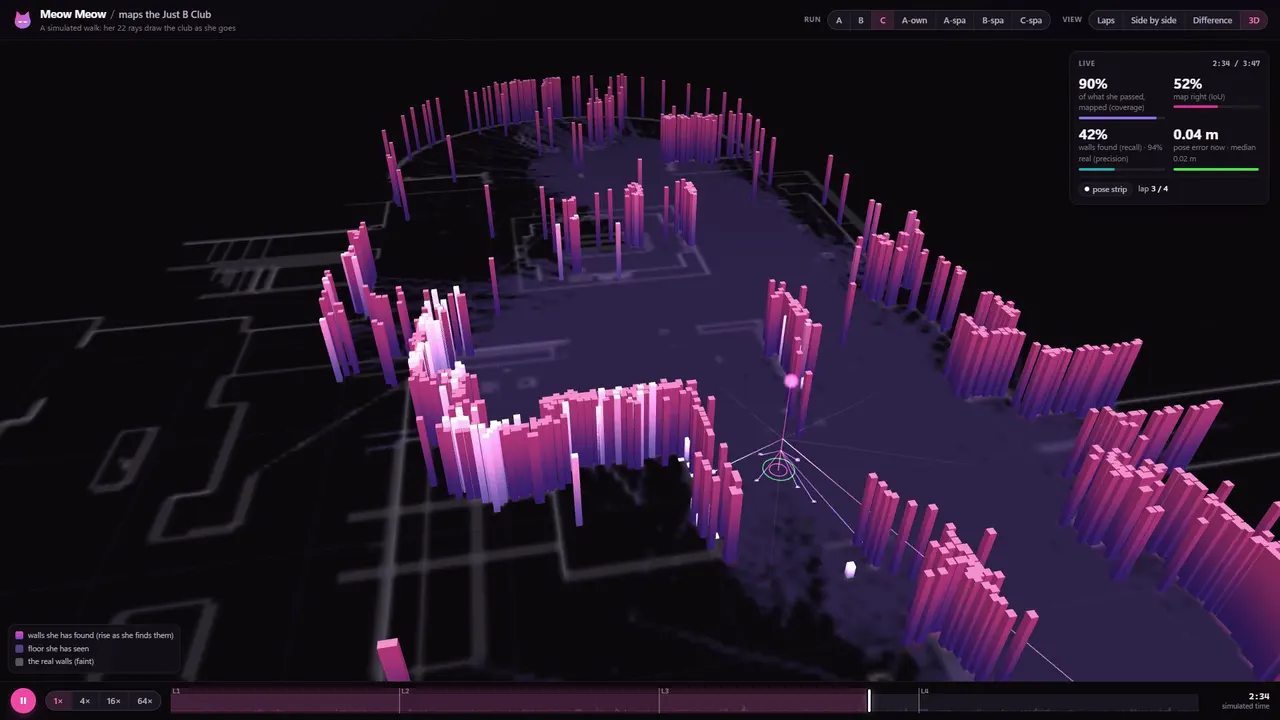Screen dimensions: 1280x720
Task: Click the 0.04 m pose error value
Action: tap(1196, 134)
